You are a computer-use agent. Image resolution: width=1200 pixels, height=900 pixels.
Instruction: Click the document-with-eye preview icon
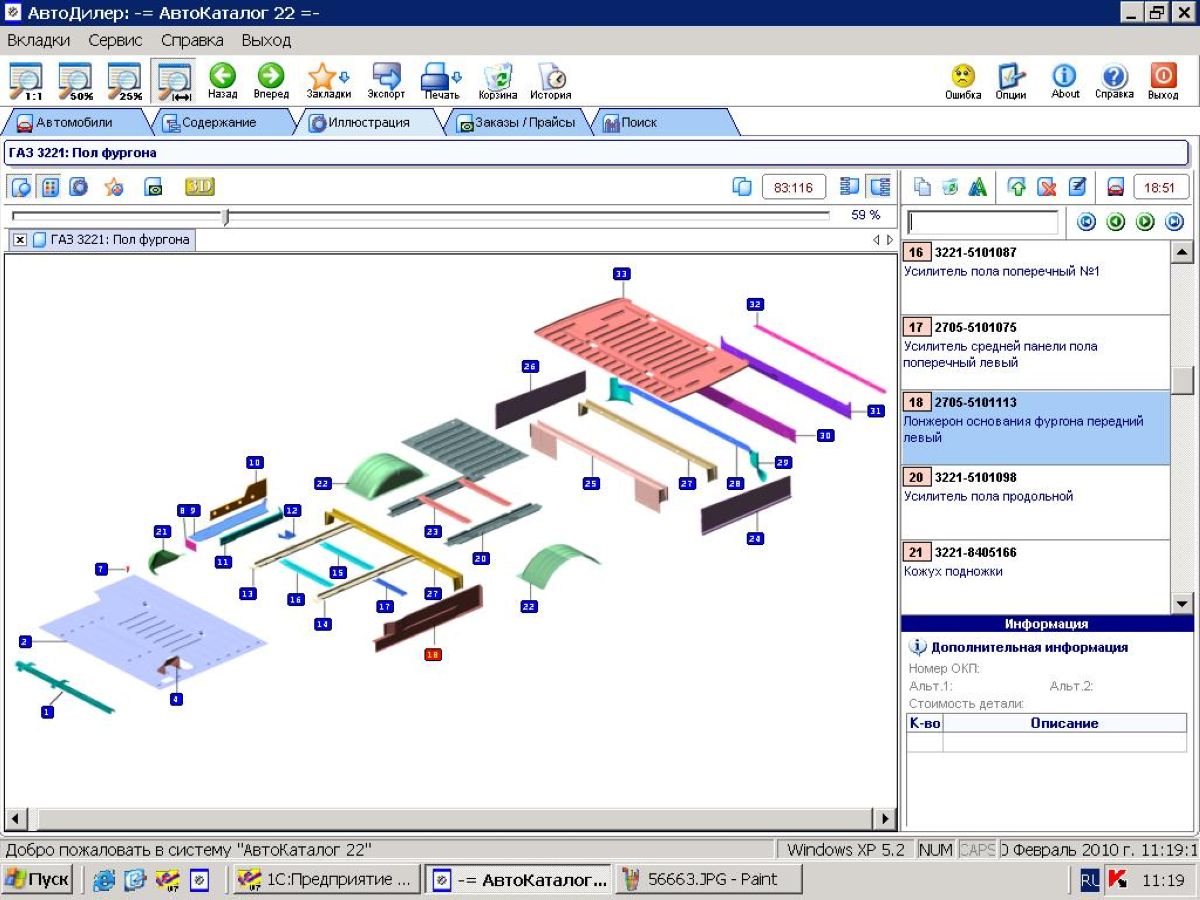point(153,186)
